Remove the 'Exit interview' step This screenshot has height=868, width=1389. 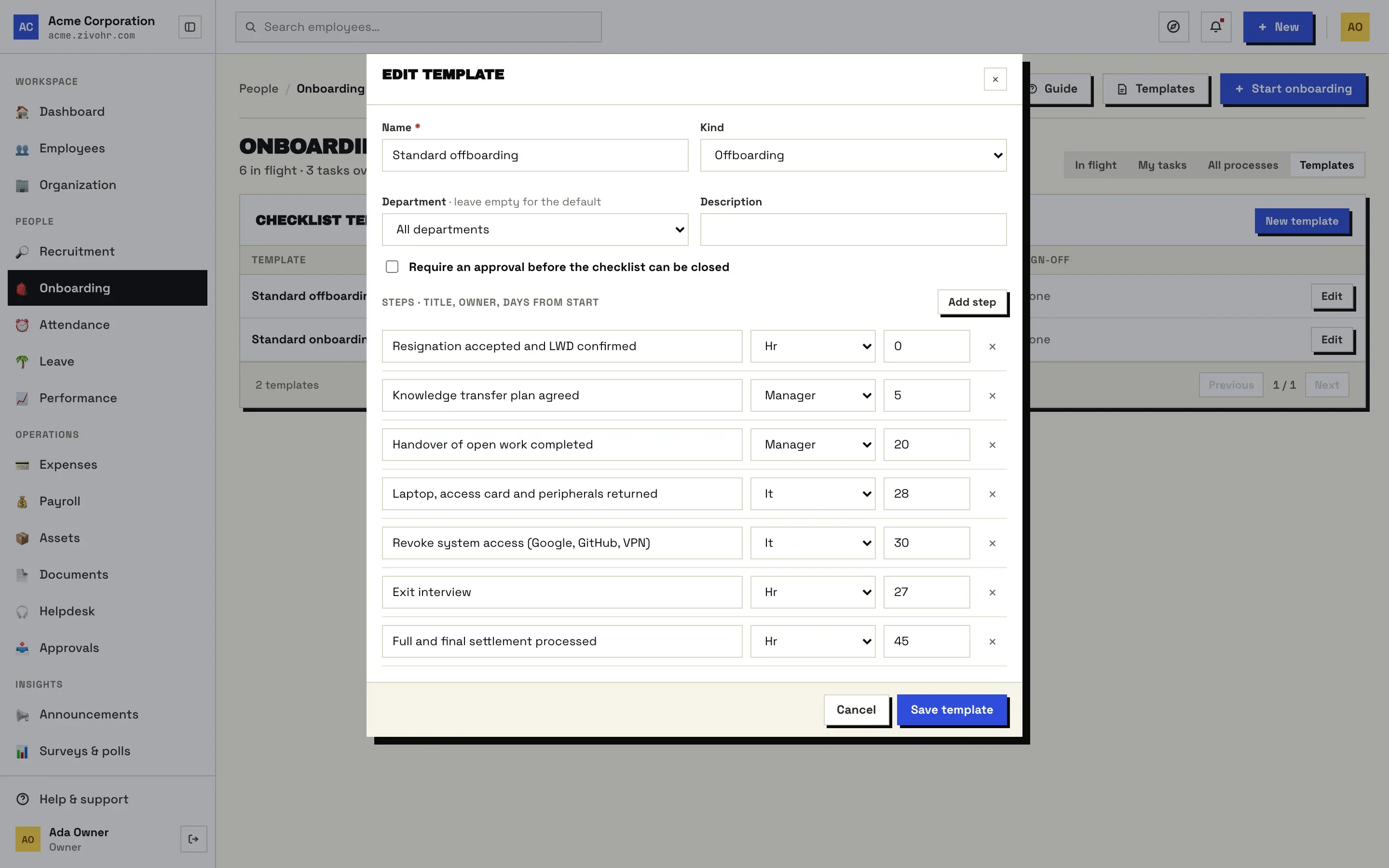coord(992,593)
